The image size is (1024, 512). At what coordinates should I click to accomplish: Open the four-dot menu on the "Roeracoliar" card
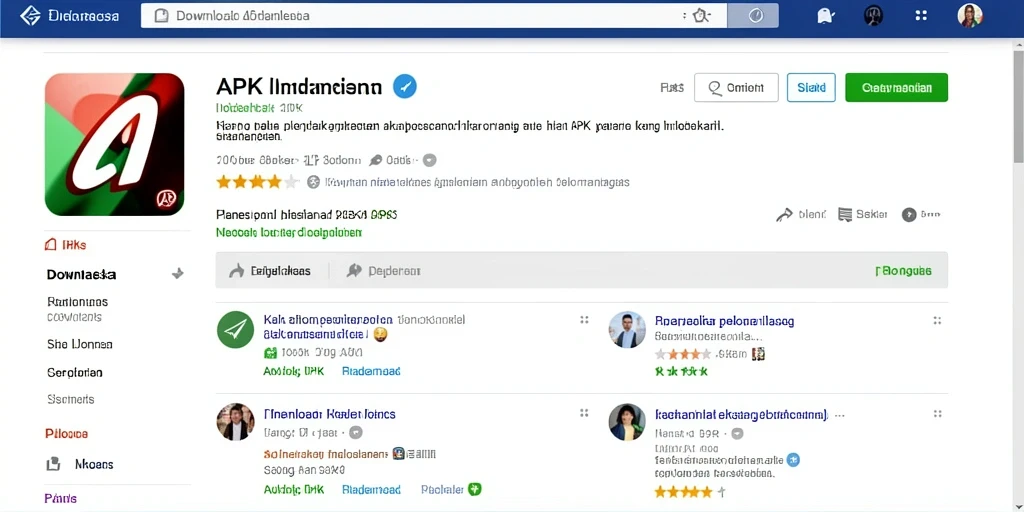point(937,321)
